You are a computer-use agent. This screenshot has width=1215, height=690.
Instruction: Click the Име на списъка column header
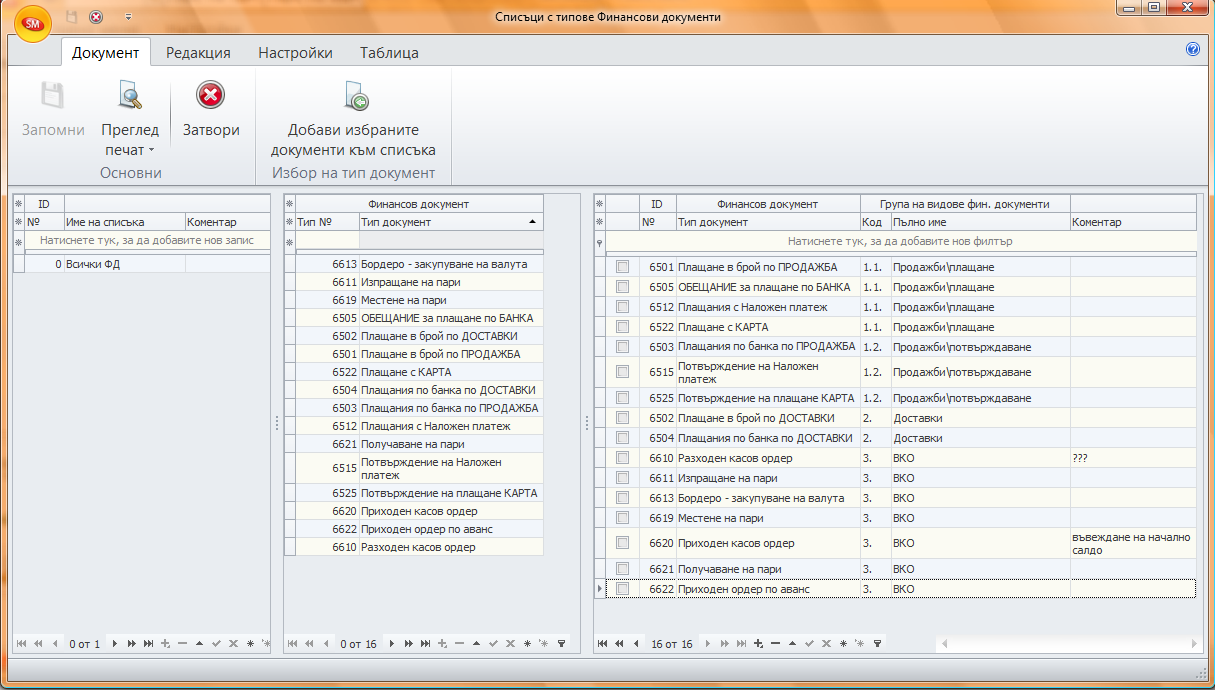[x=124, y=222]
